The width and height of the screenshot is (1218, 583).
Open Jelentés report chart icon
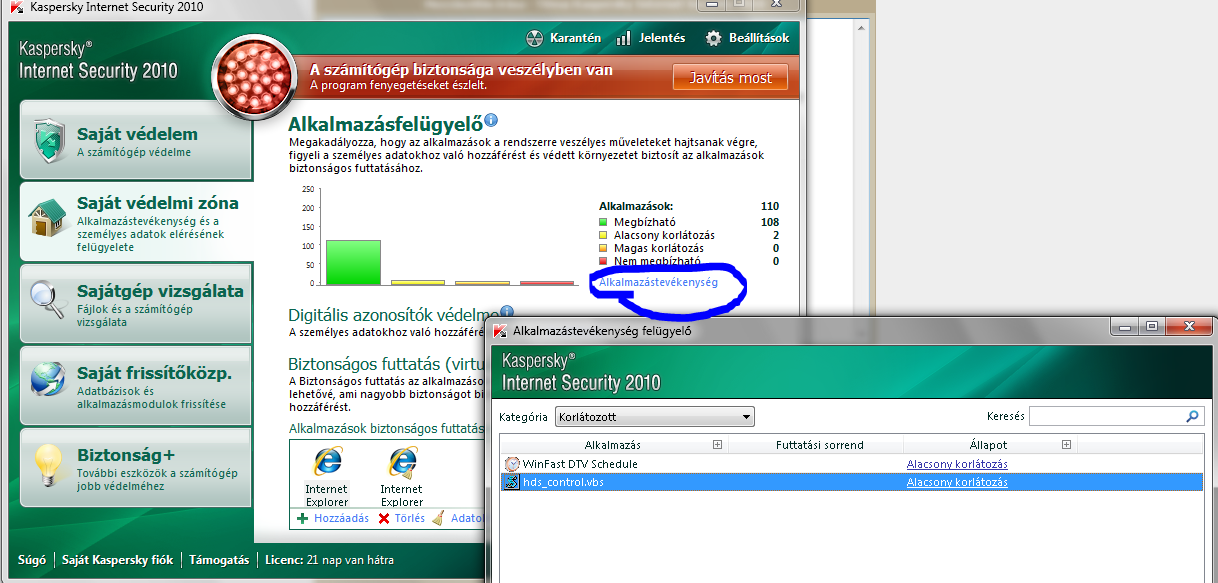pyautogui.click(x=624, y=38)
